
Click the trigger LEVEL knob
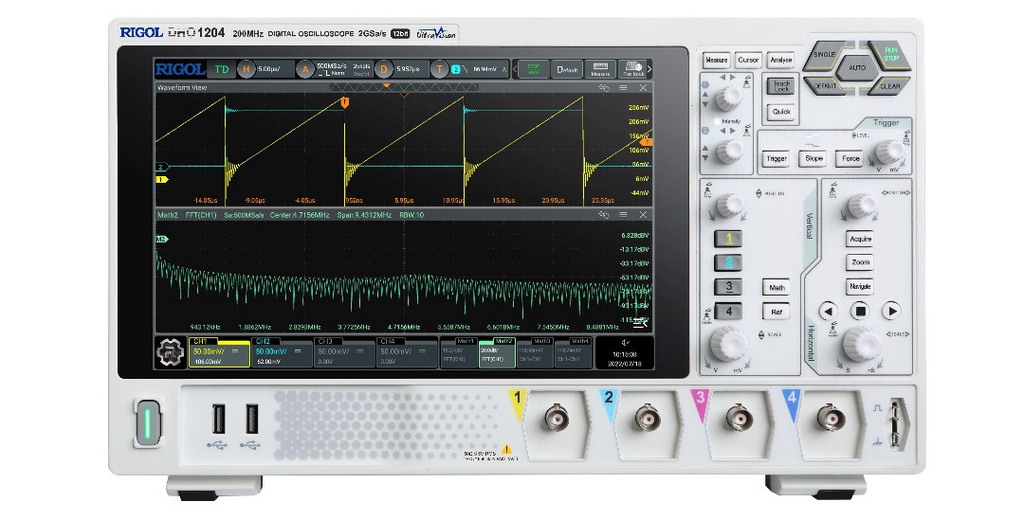pos(889,152)
